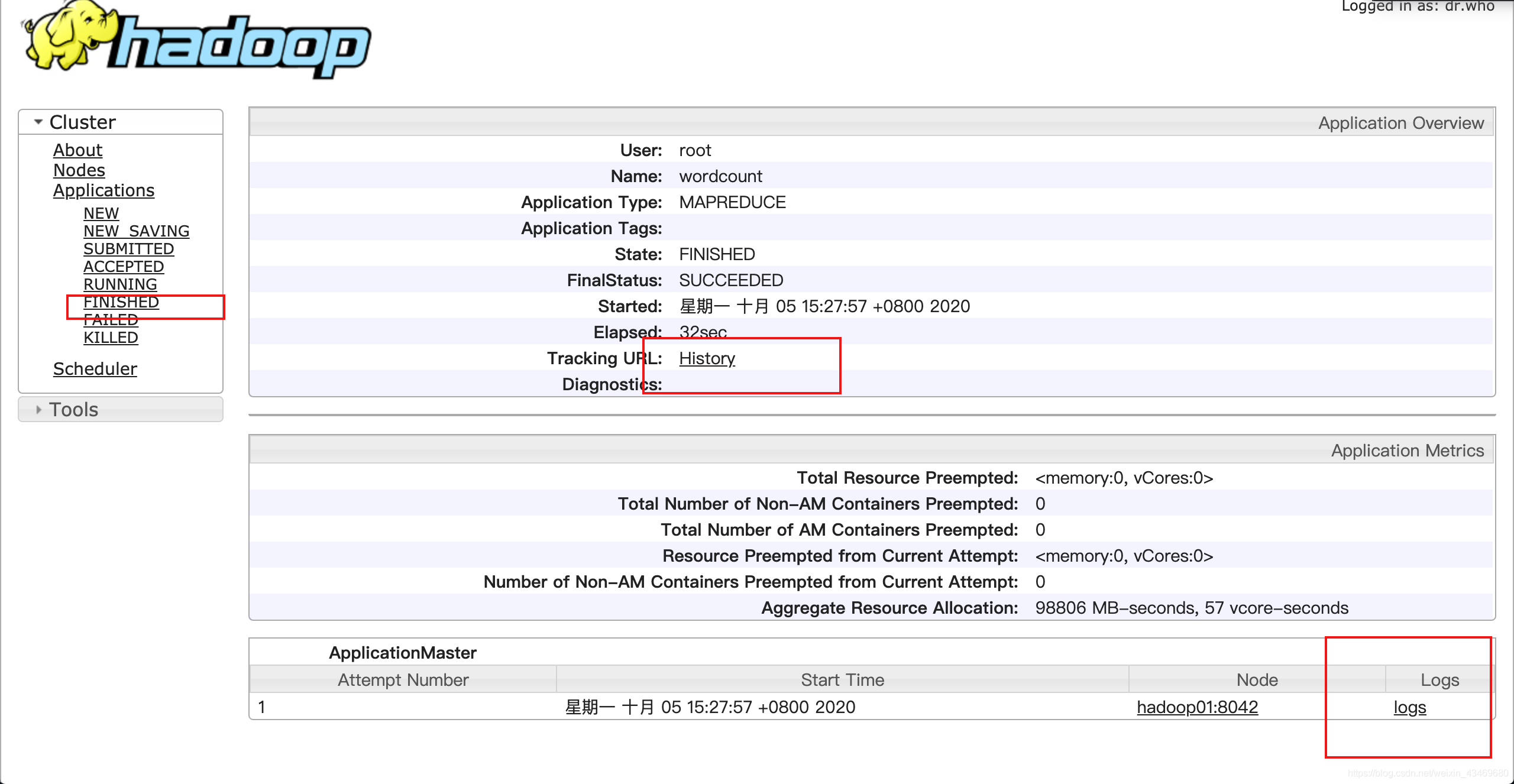Show RUNNING applications
Image resolution: width=1514 pixels, height=784 pixels.
pos(120,284)
